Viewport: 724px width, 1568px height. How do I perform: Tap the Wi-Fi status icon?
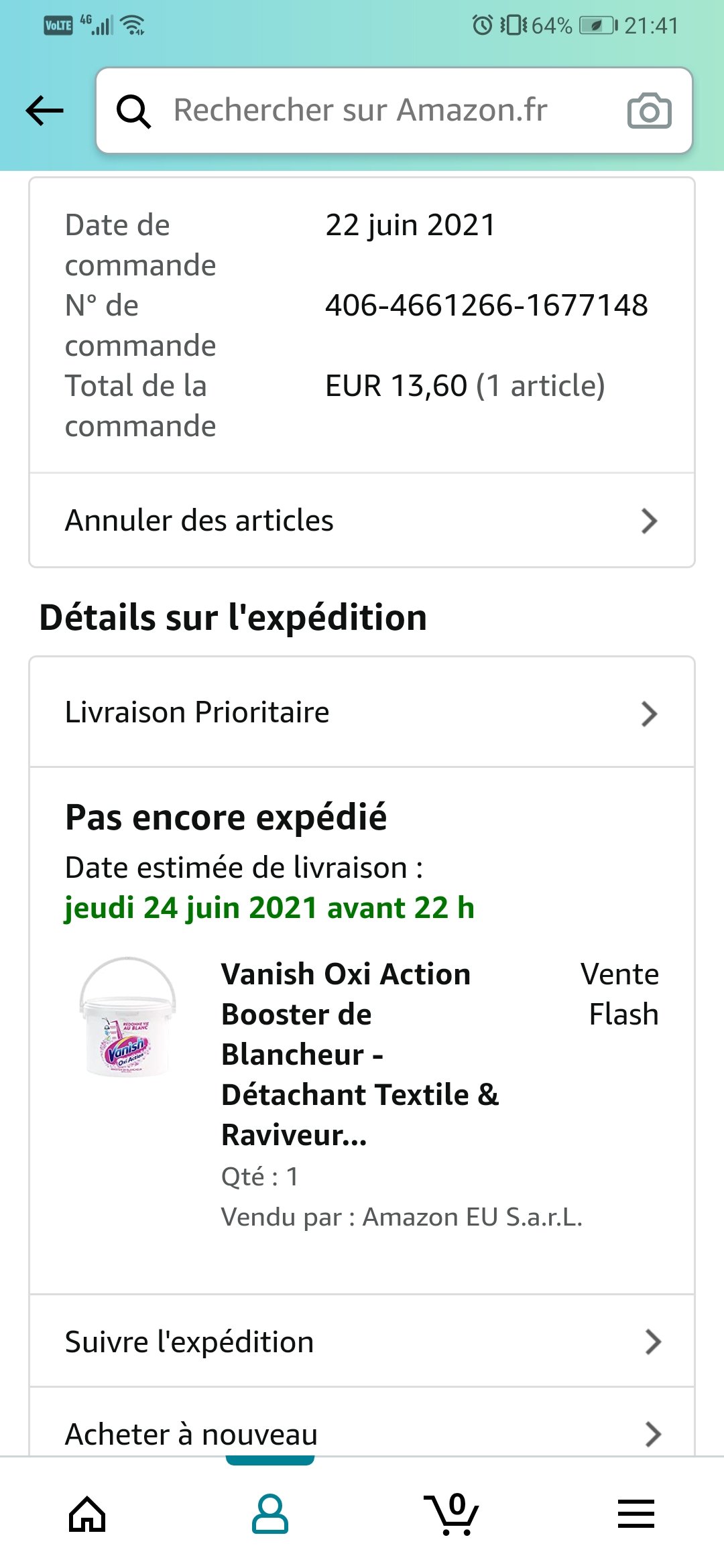click(x=134, y=25)
